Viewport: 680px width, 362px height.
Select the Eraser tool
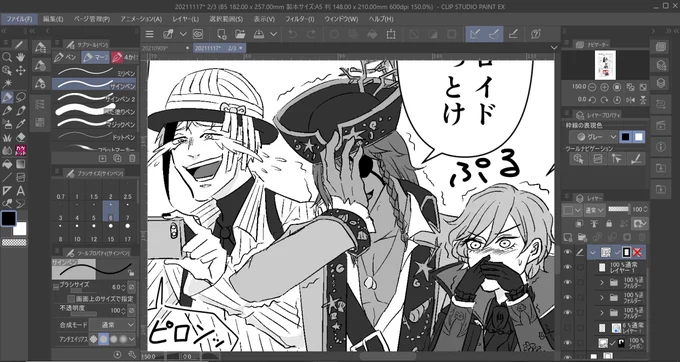pyautogui.click(x=20, y=137)
